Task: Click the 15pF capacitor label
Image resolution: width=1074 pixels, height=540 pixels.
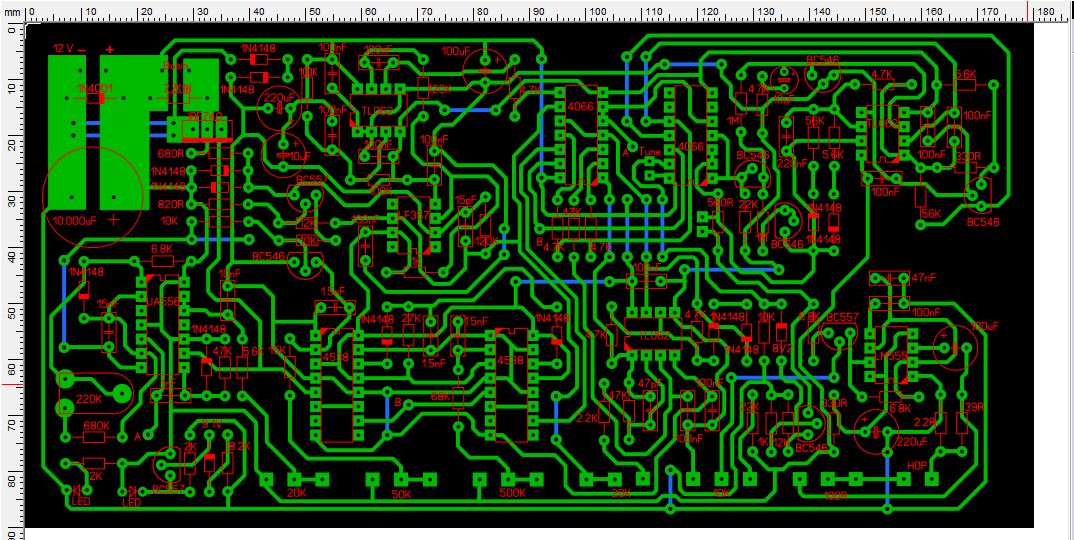Action: click(465, 199)
